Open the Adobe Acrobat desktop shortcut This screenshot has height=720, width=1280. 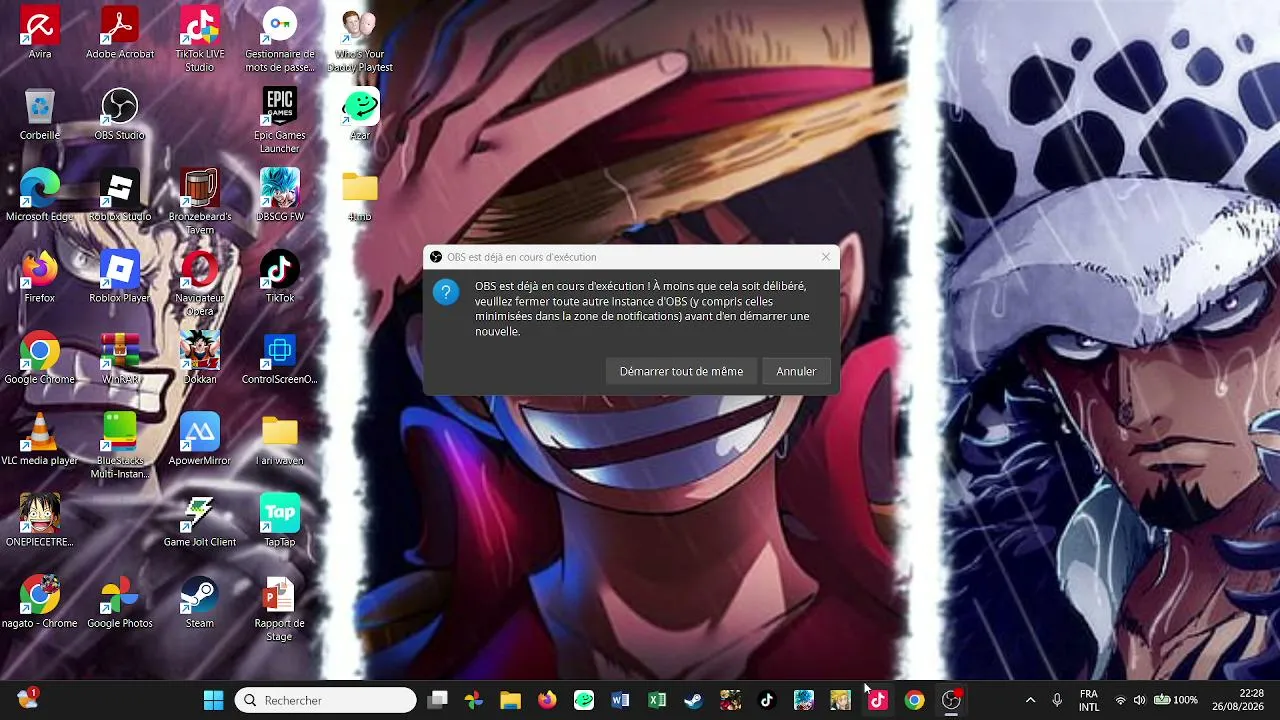coord(120,33)
